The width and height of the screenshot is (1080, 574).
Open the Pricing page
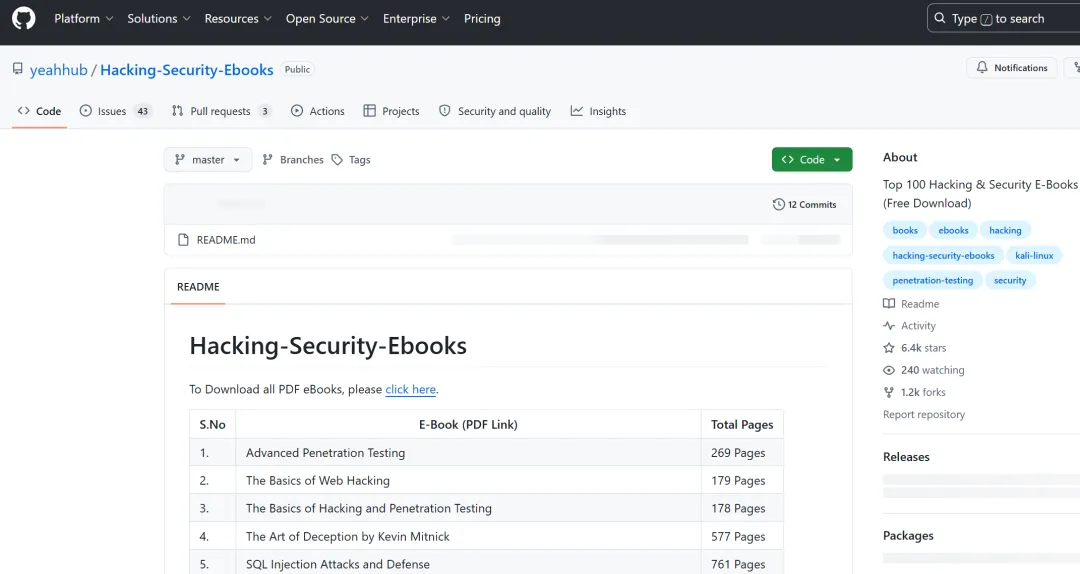click(x=482, y=19)
